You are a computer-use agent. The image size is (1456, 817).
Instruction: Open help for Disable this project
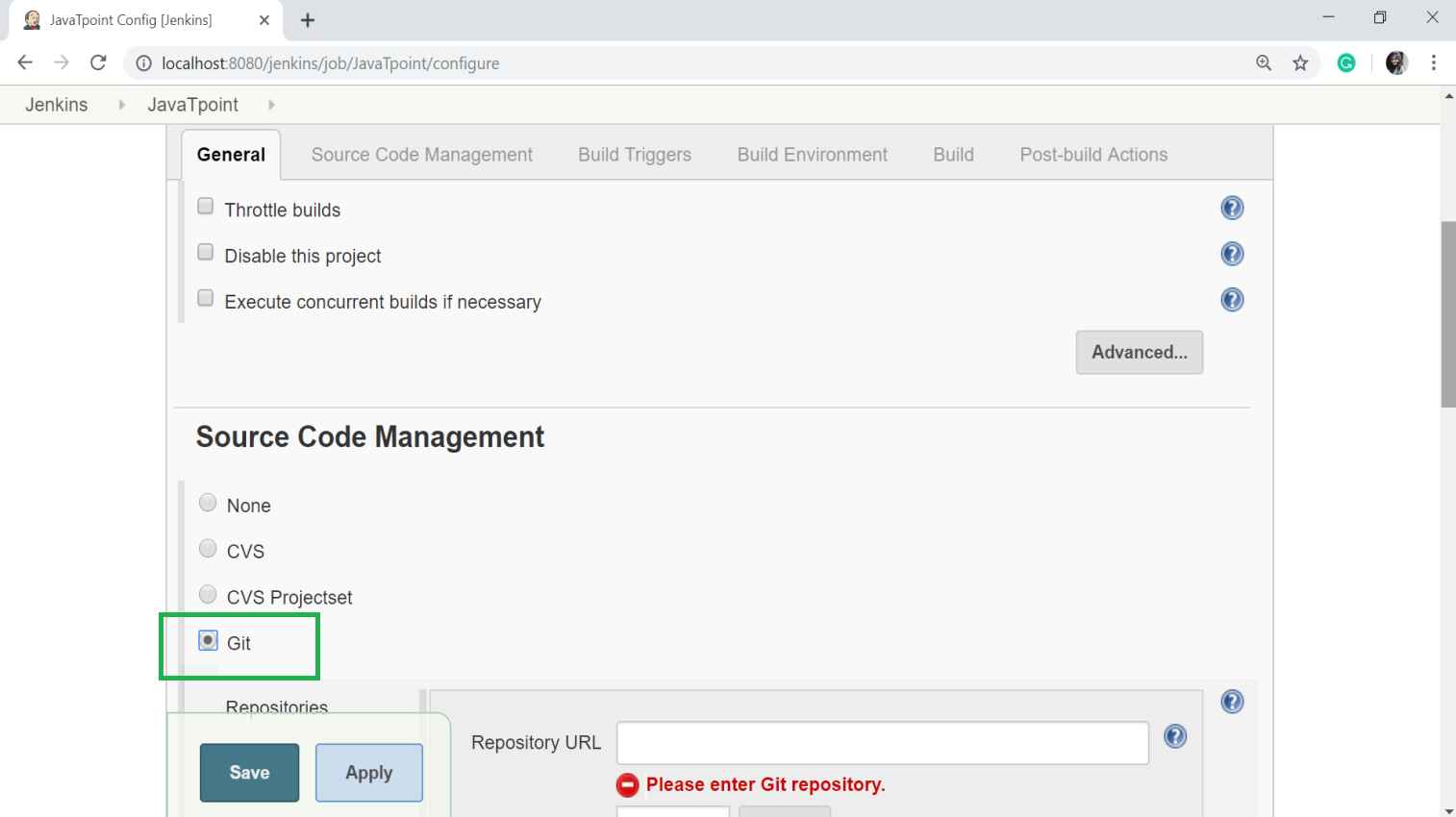pyautogui.click(x=1232, y=254)
